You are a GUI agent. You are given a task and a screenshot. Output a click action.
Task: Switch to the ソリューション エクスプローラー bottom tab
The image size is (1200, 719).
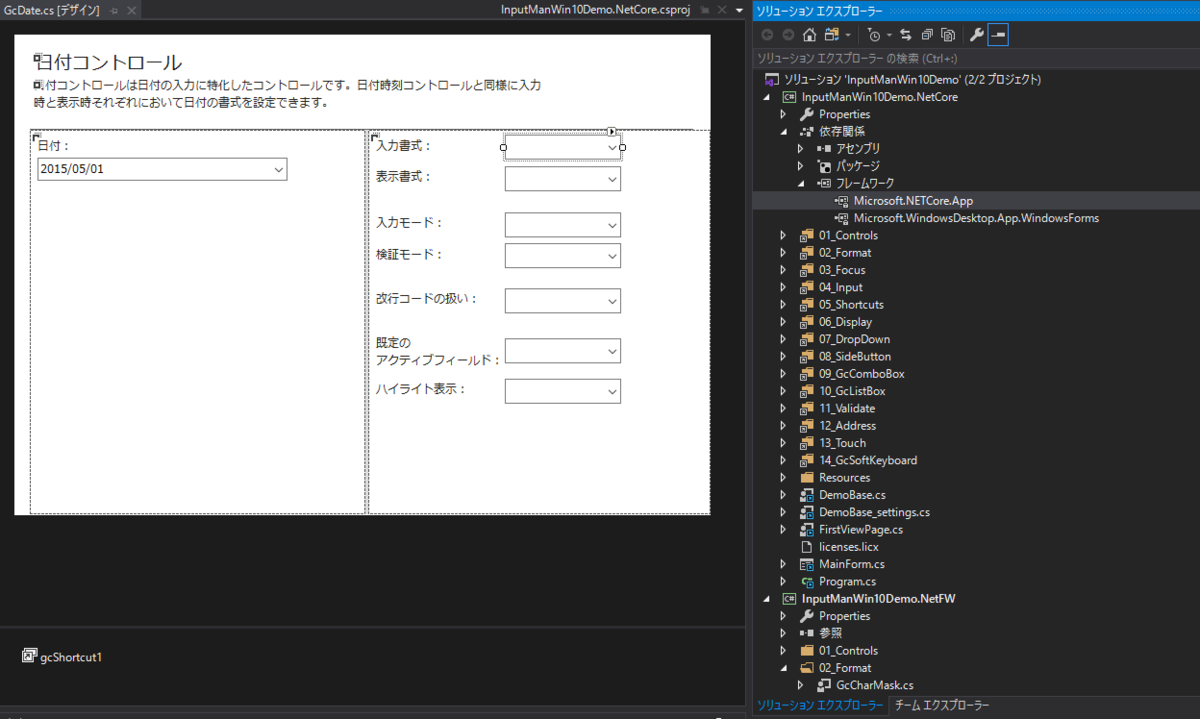819,706
